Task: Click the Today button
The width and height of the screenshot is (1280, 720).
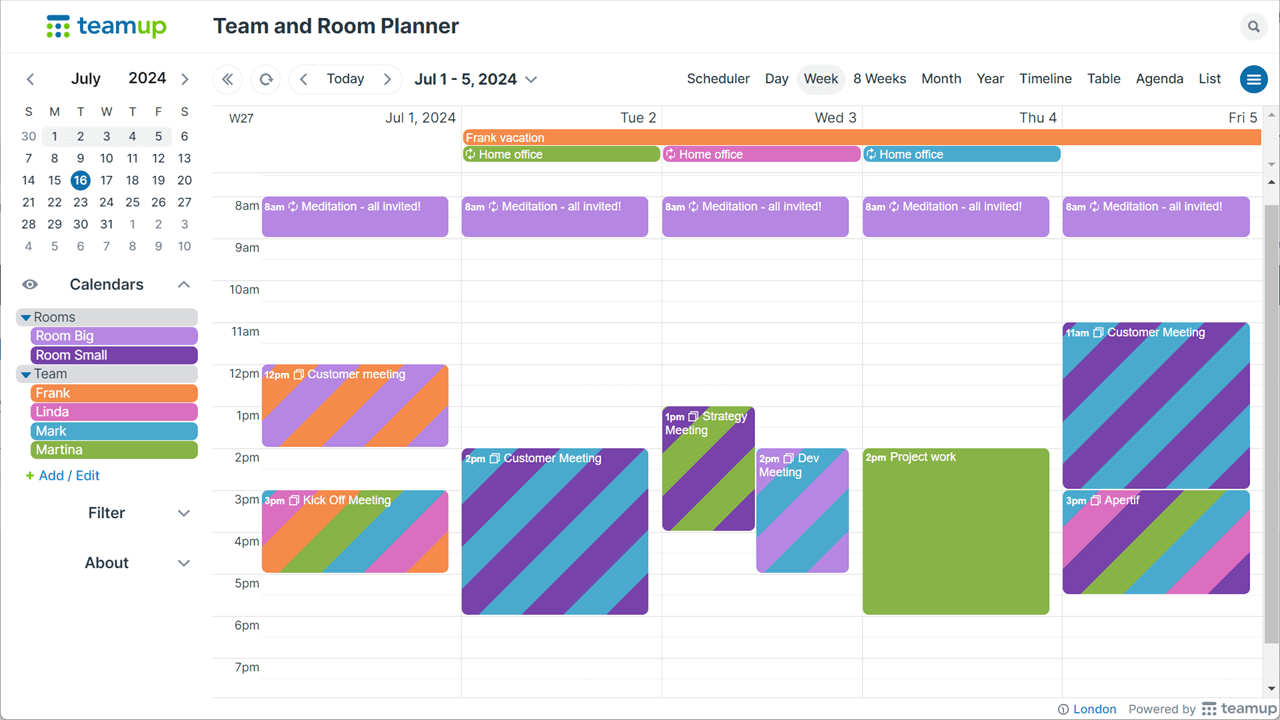Action: tap(346, 79)
